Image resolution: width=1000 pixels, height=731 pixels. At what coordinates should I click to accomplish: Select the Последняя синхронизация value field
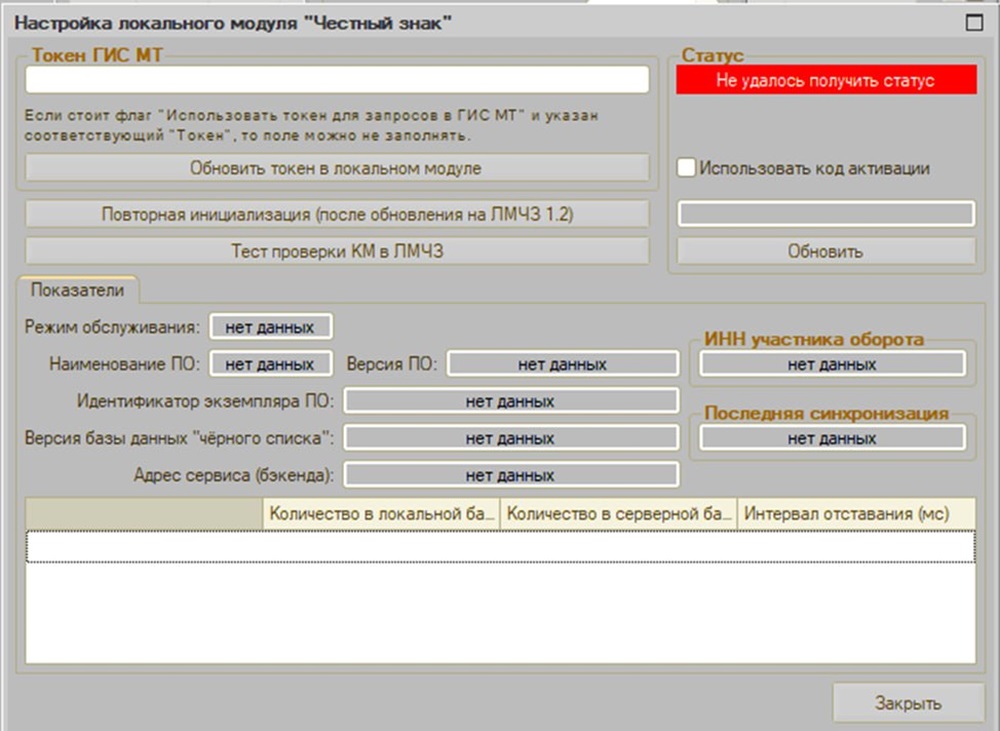click(832, 438)
